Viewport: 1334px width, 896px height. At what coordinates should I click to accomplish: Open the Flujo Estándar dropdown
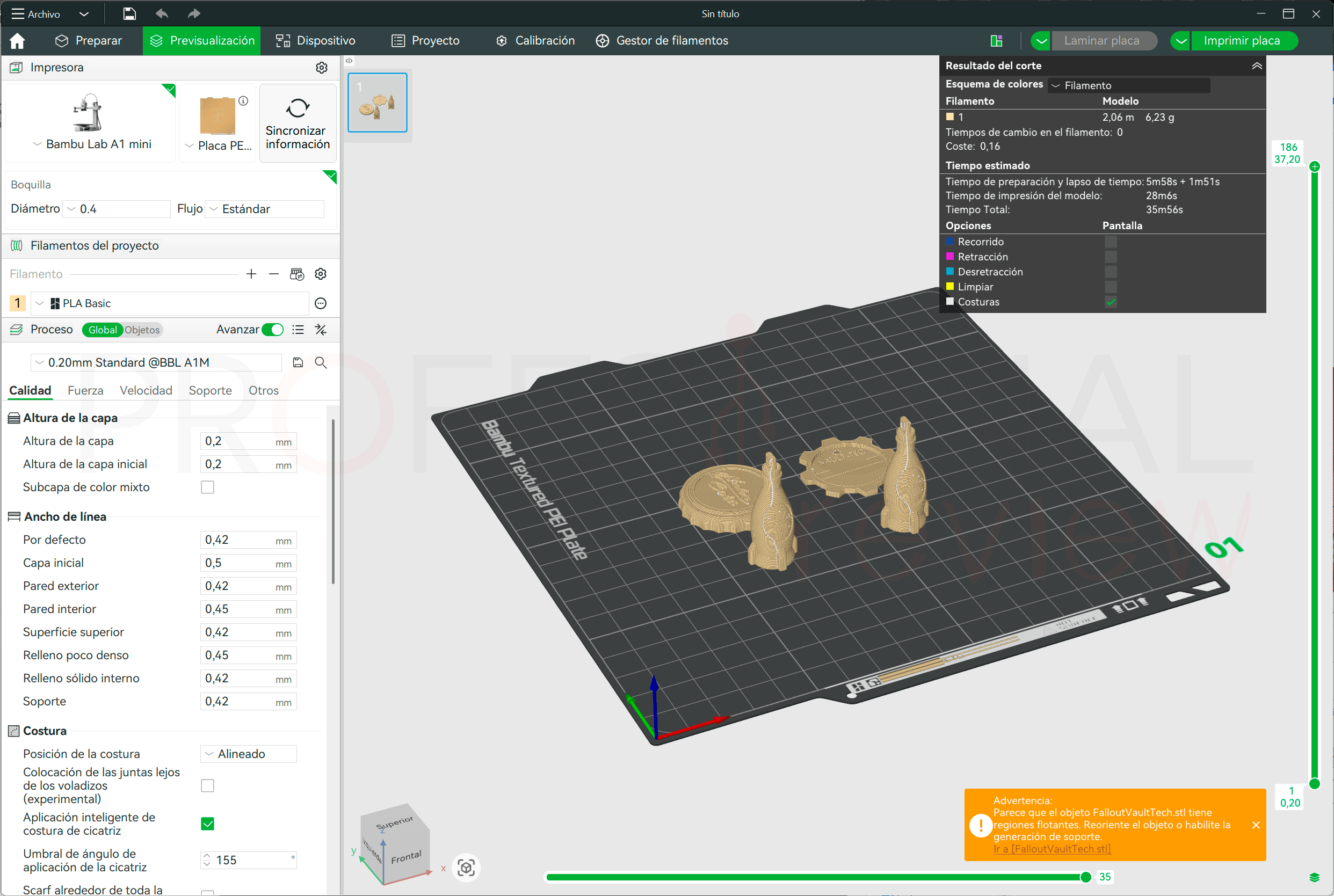point(265,209)
